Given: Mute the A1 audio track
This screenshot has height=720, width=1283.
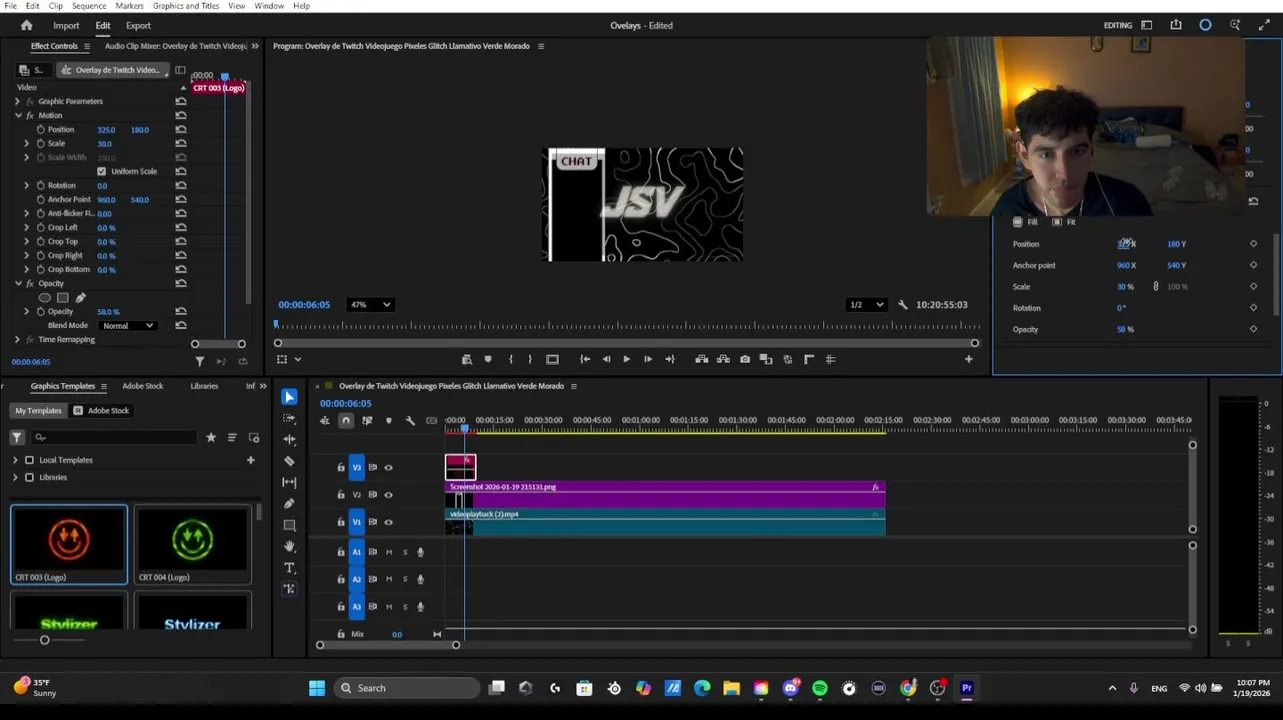Looking at the screenshot, I should point(389,552).
